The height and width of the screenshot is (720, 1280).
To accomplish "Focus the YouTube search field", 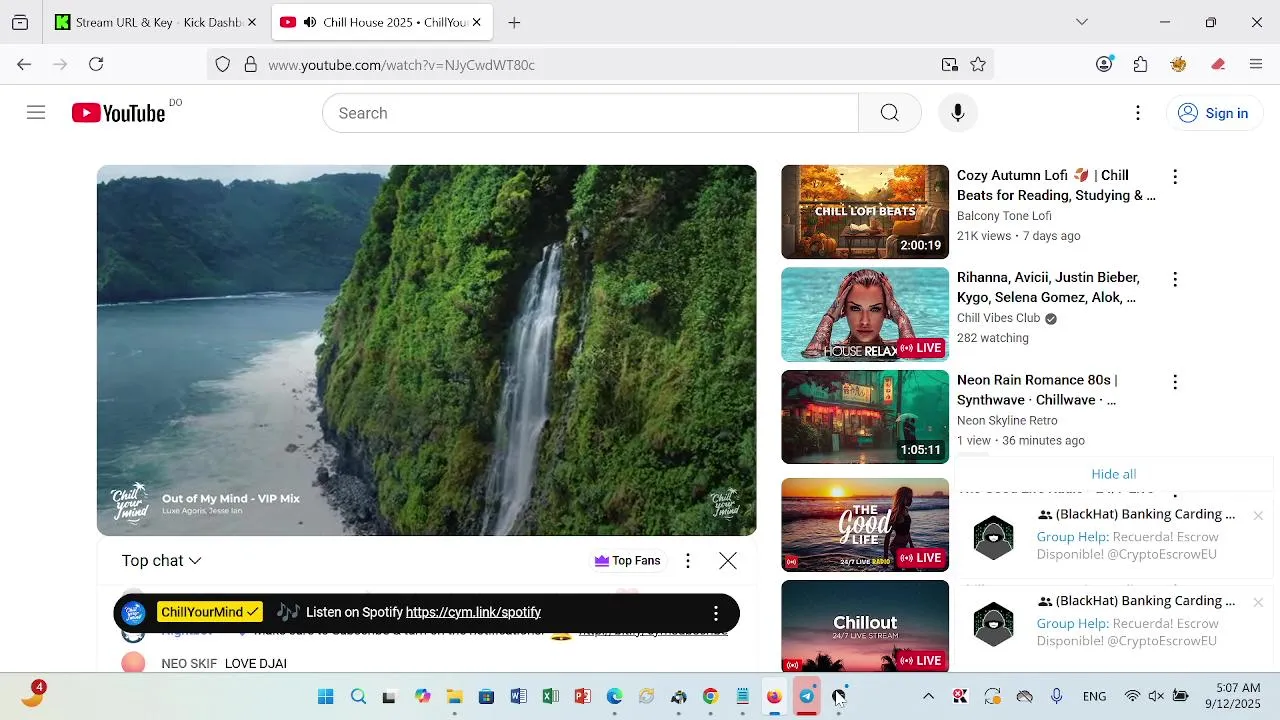I will coord(590,113).
